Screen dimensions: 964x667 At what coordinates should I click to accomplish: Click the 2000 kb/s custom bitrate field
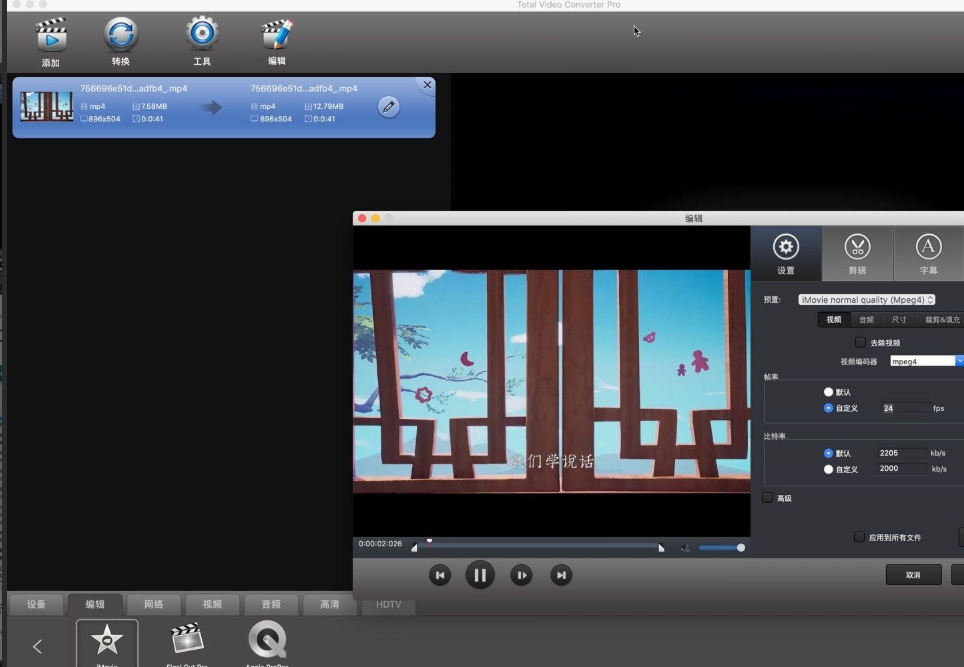click(902, 468)
